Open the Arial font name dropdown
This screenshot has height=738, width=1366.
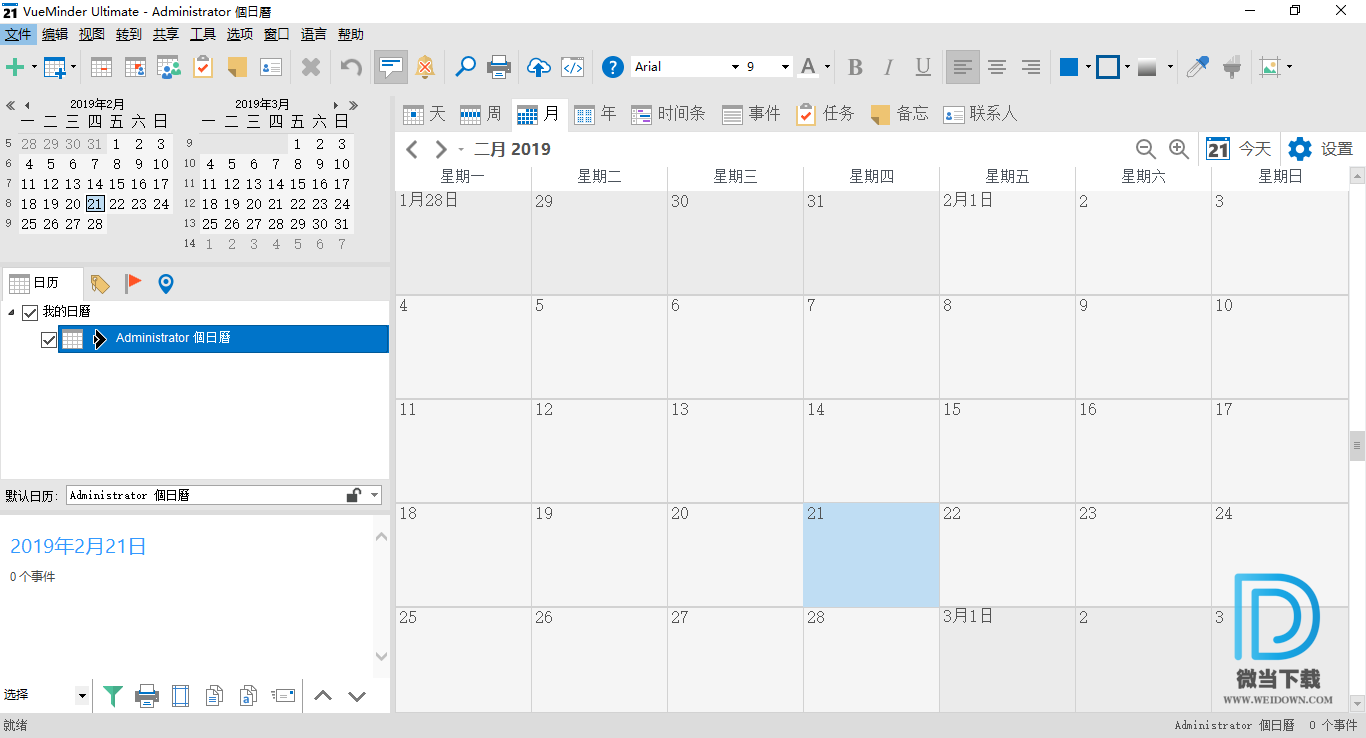coord(733,67)
